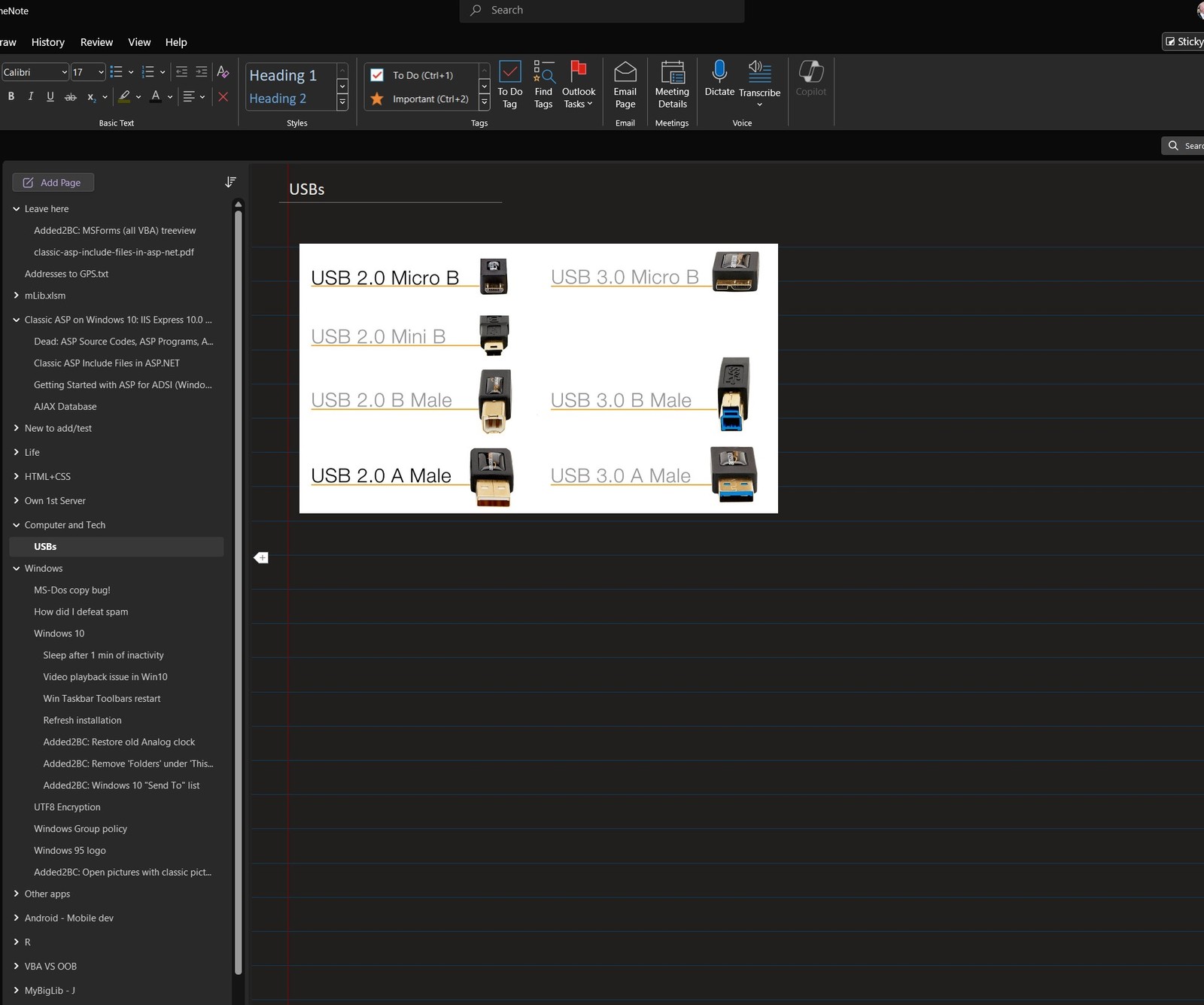The height and width of the screenshot is (1005, 1204).
Task: Switch to the View tab
Action: point(139,42)
